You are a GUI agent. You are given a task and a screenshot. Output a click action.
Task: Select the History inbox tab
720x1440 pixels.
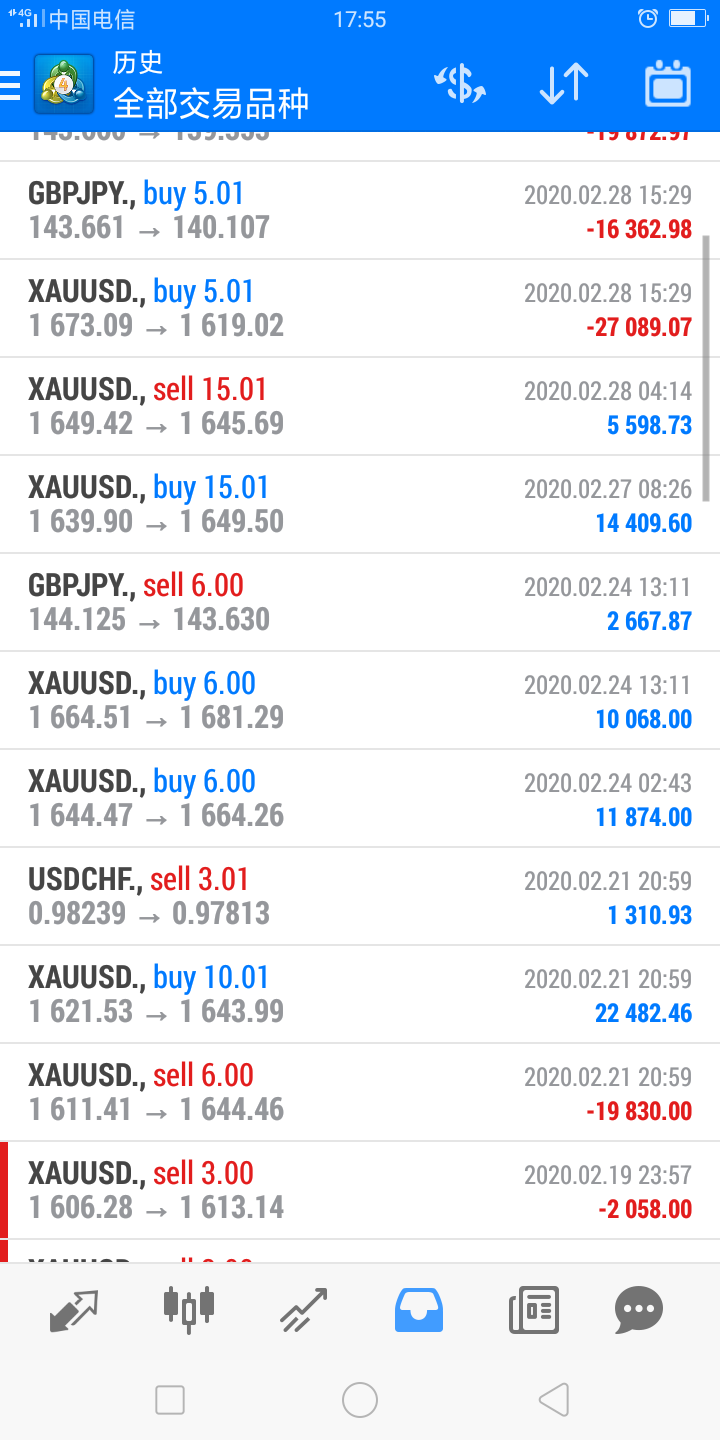418,1309
